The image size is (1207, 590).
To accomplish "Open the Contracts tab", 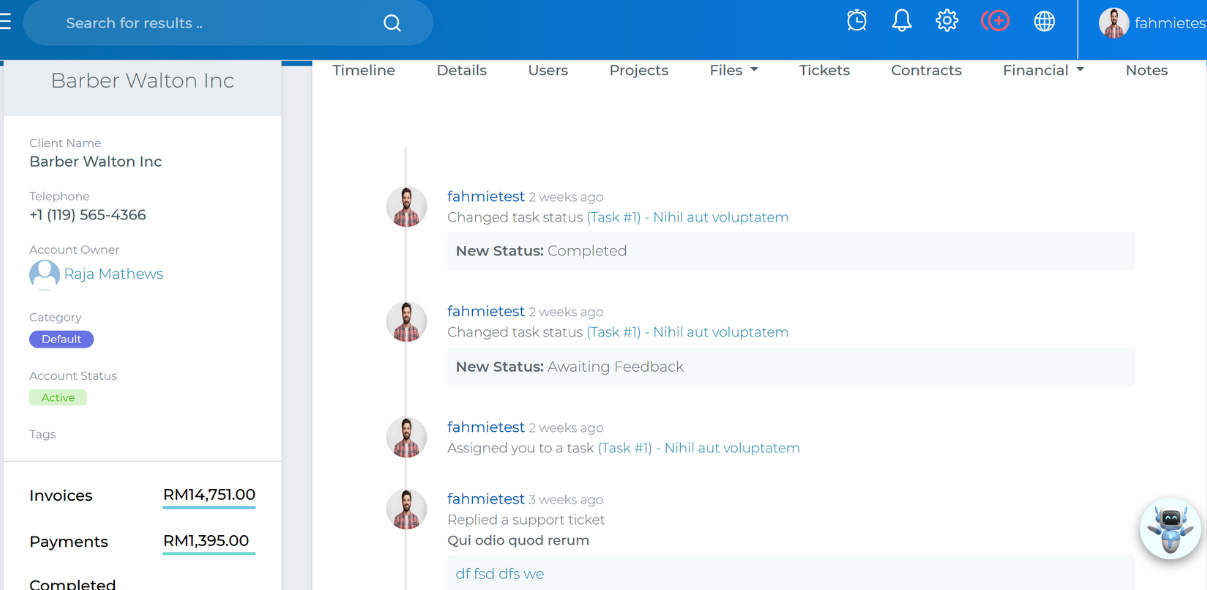I will click(926, 70).
